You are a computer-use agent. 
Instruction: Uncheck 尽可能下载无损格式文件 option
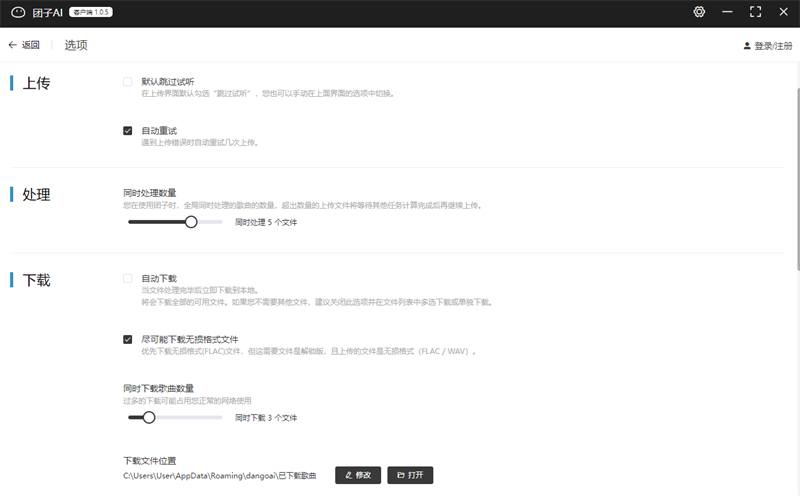pyautogui.click(x=128, y=339)
